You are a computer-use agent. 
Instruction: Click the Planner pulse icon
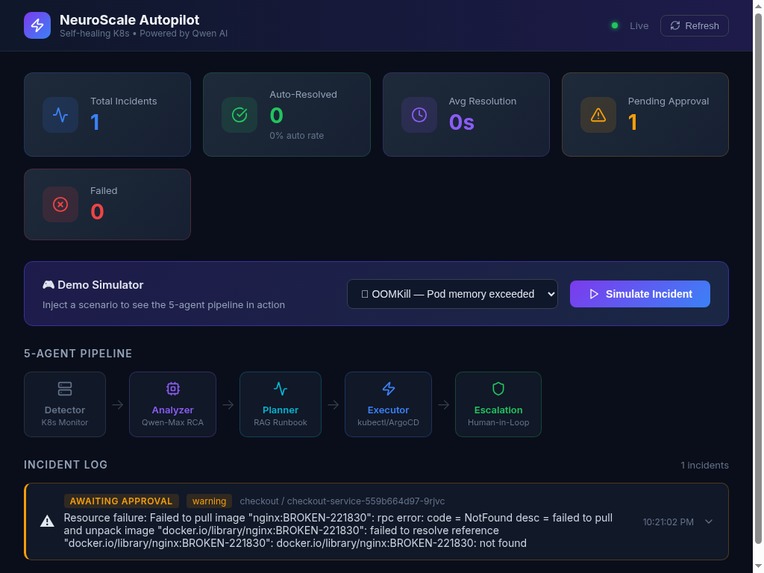click(280, 389)
